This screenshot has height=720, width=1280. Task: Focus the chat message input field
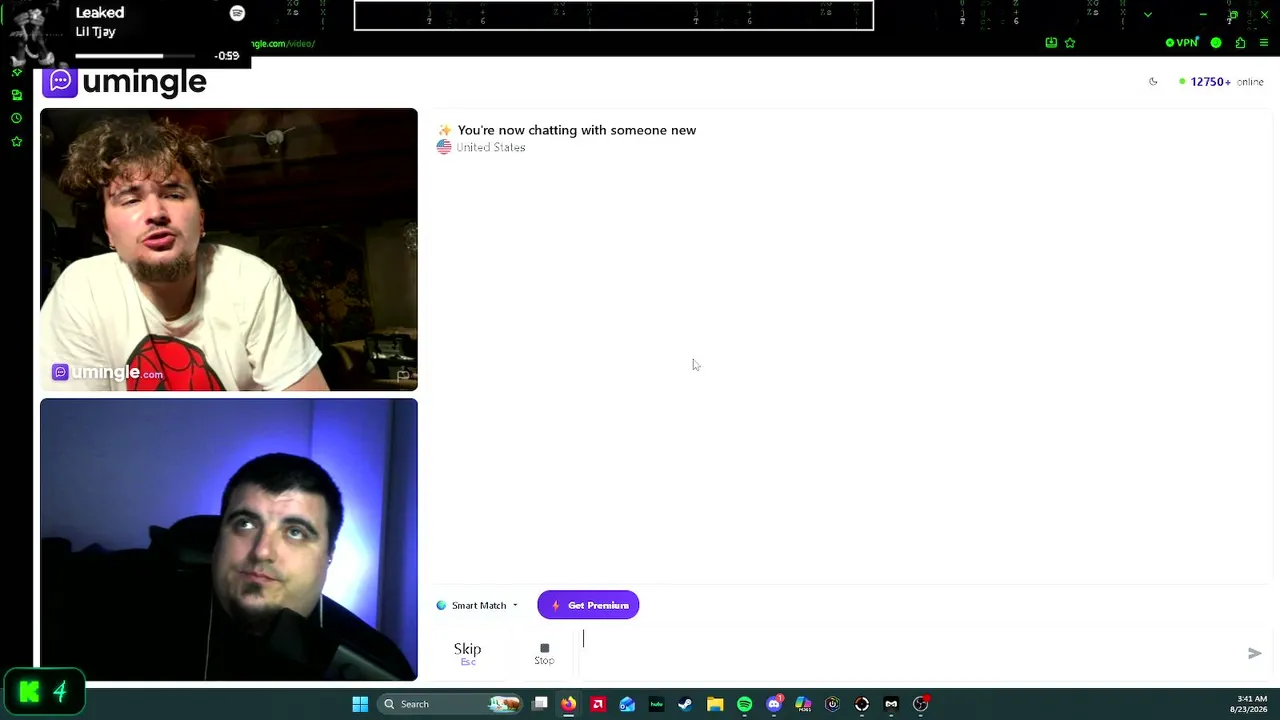pyautogui.click(x=908, y=653)
